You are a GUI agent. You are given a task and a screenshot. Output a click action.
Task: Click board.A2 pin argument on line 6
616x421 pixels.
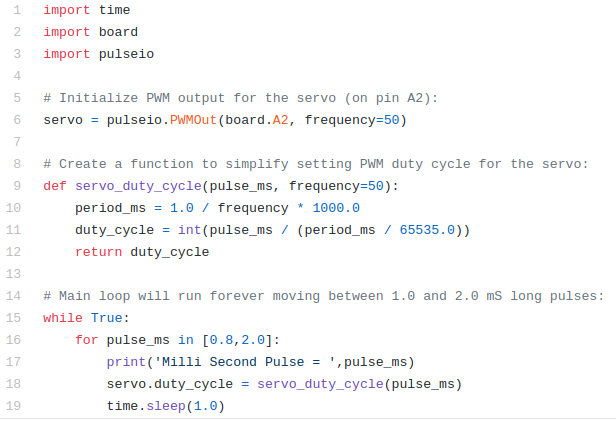point(257,120)
